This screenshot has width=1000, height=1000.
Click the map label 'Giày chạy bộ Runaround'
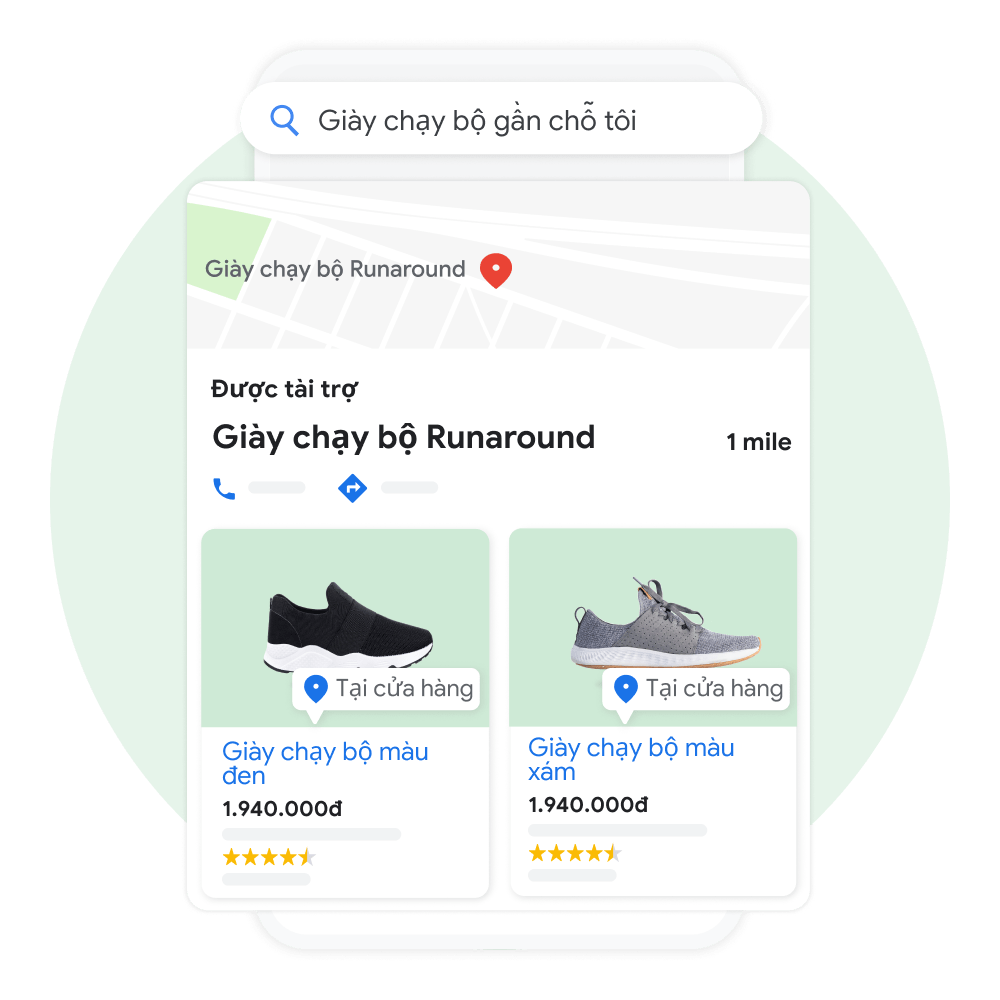(x=335, y=269)
